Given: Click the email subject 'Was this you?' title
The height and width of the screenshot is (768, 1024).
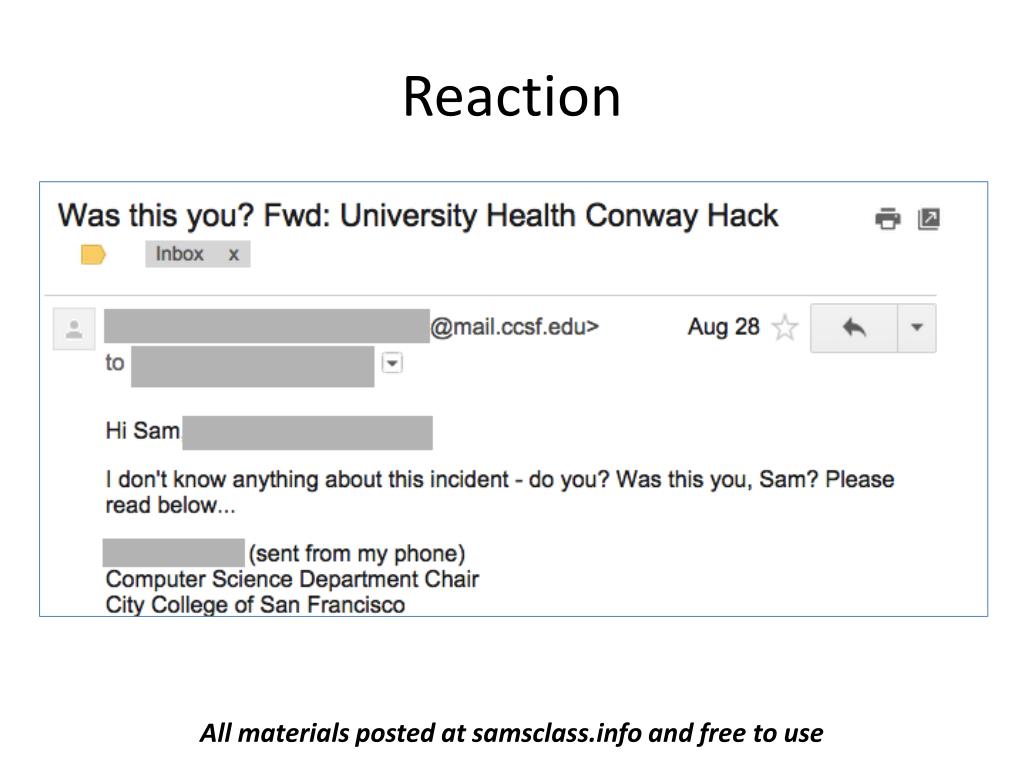Looking at the screenshot, I should [x=418, y=216].
